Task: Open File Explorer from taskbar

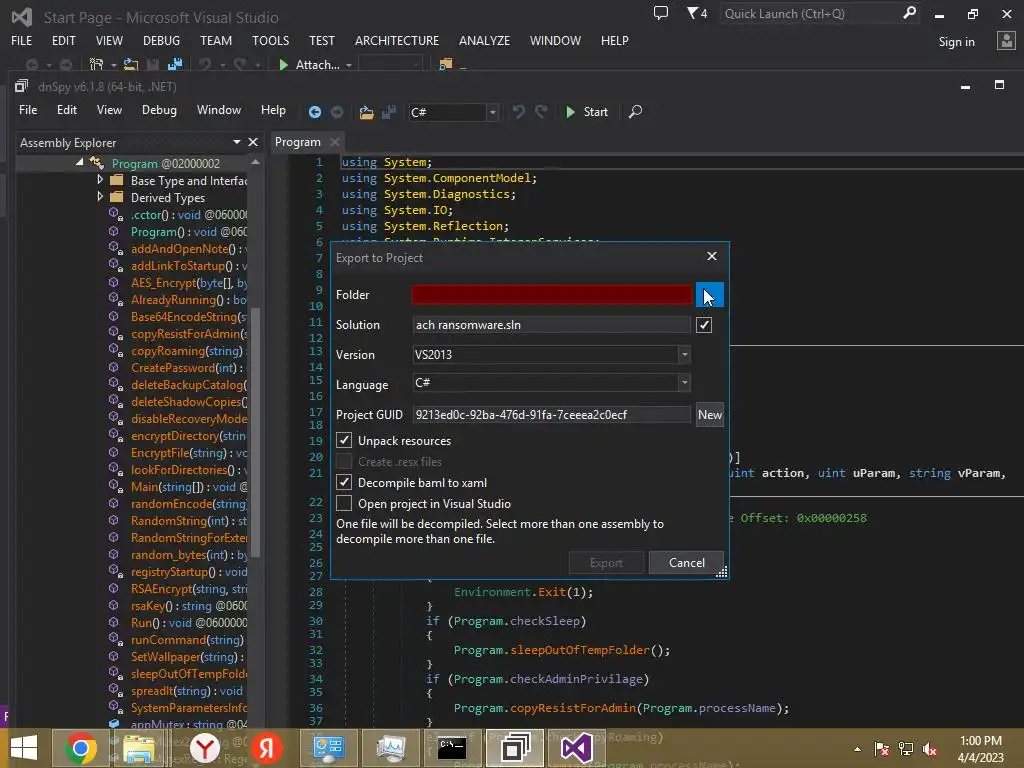Action: [x=138, y=748]
